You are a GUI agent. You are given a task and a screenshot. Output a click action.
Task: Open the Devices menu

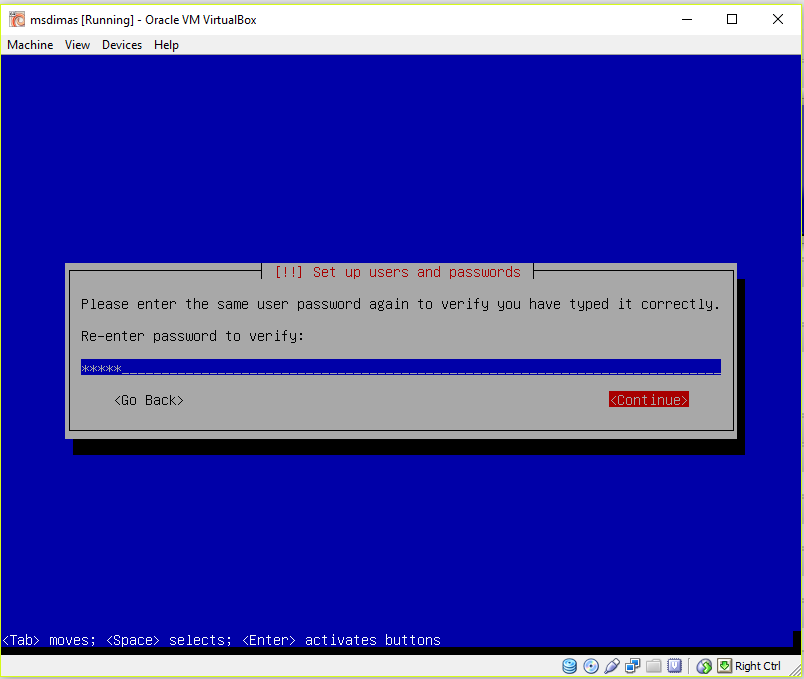[x=122, y=45]
